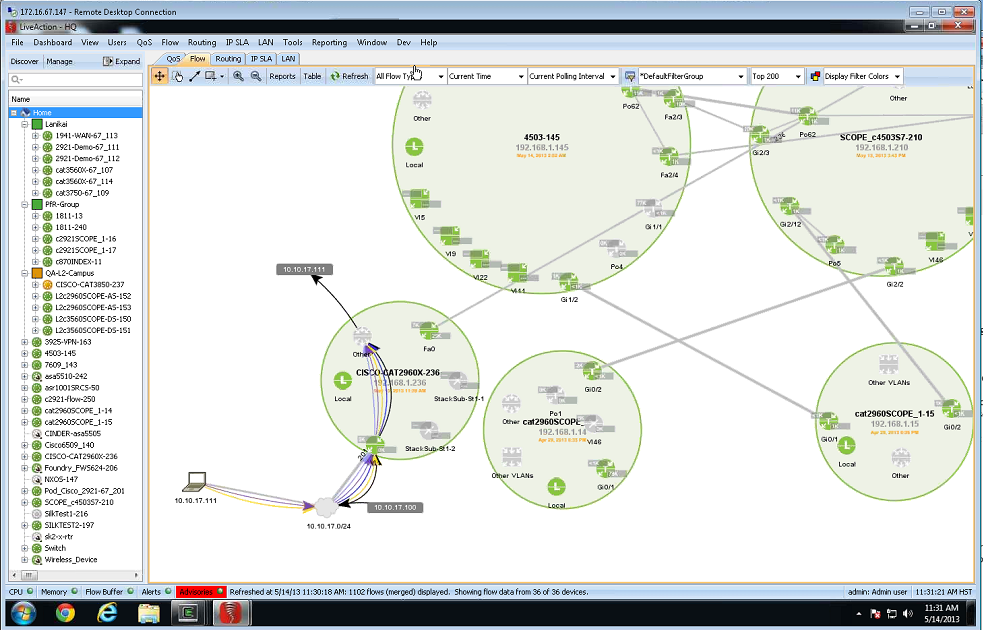This screenshot has width=983, height=630.
Task: Open the File menu
Action: point(17,43)
